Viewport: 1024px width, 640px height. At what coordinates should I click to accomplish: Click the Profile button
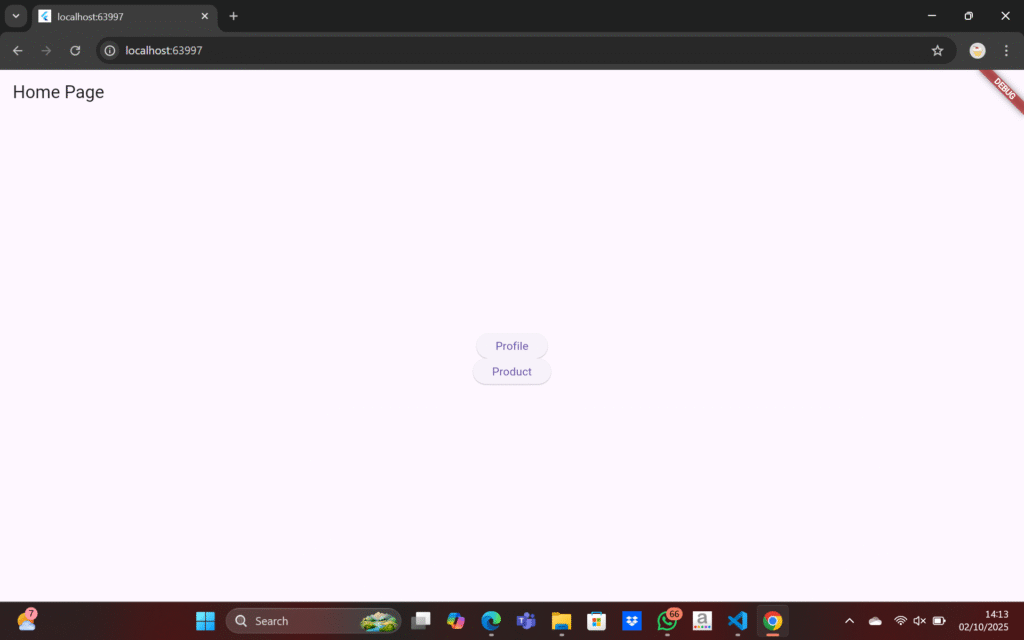(511, 346)
